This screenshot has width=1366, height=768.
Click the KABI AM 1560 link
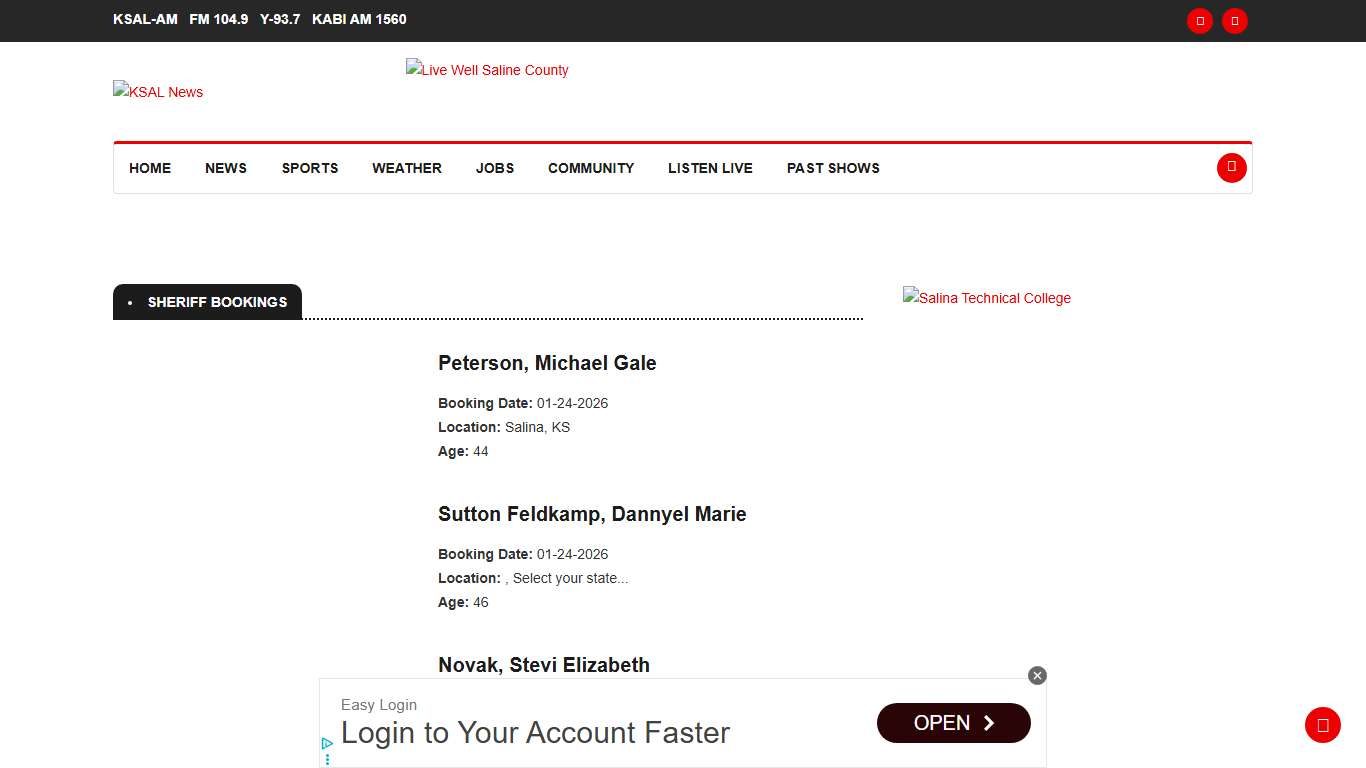[x=359, y=19]
